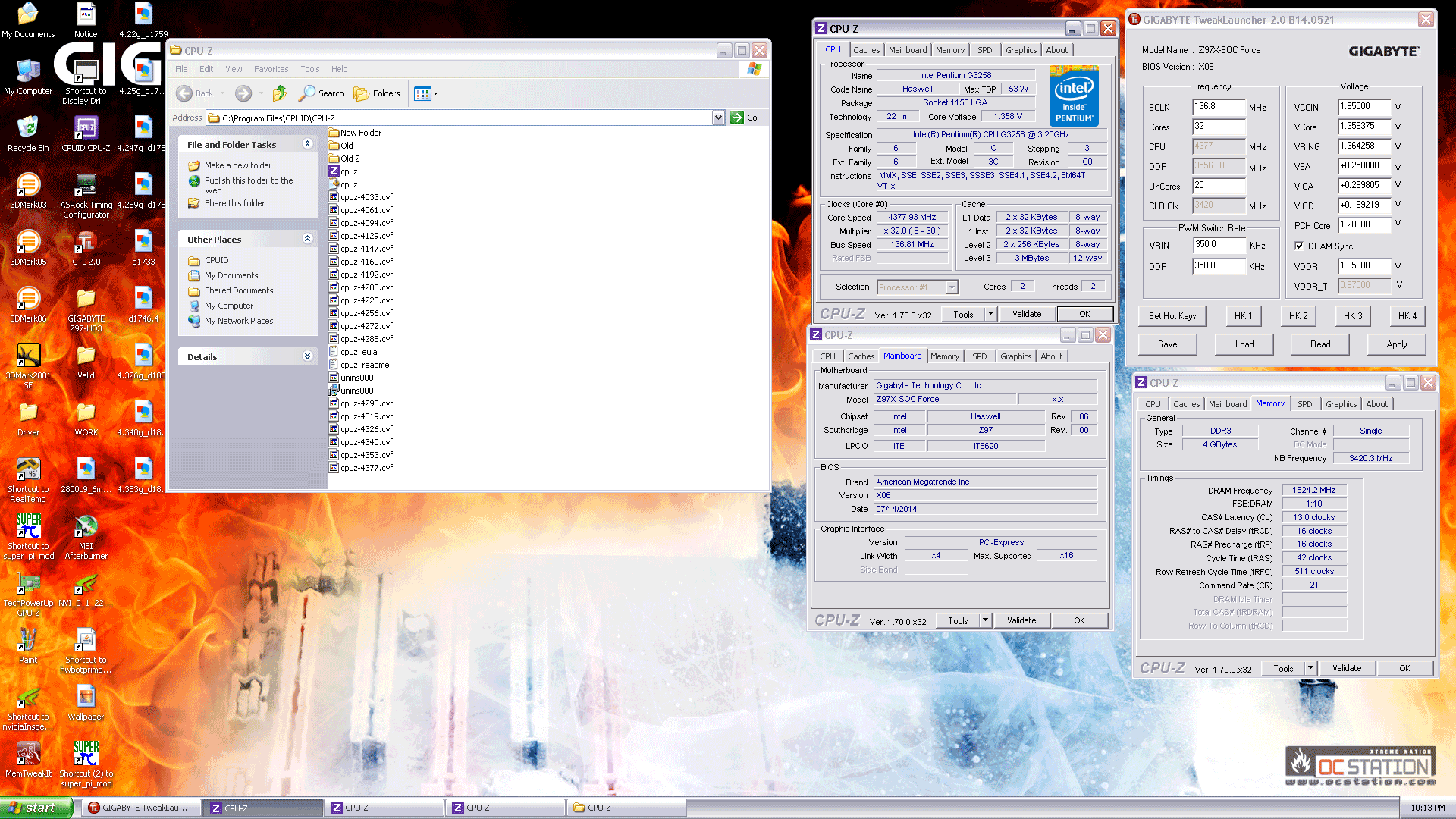Image resolution: width=1456 pixels, height=819 pixels.
Task: Open the WORK folder icon
Action: coord(86,419)
